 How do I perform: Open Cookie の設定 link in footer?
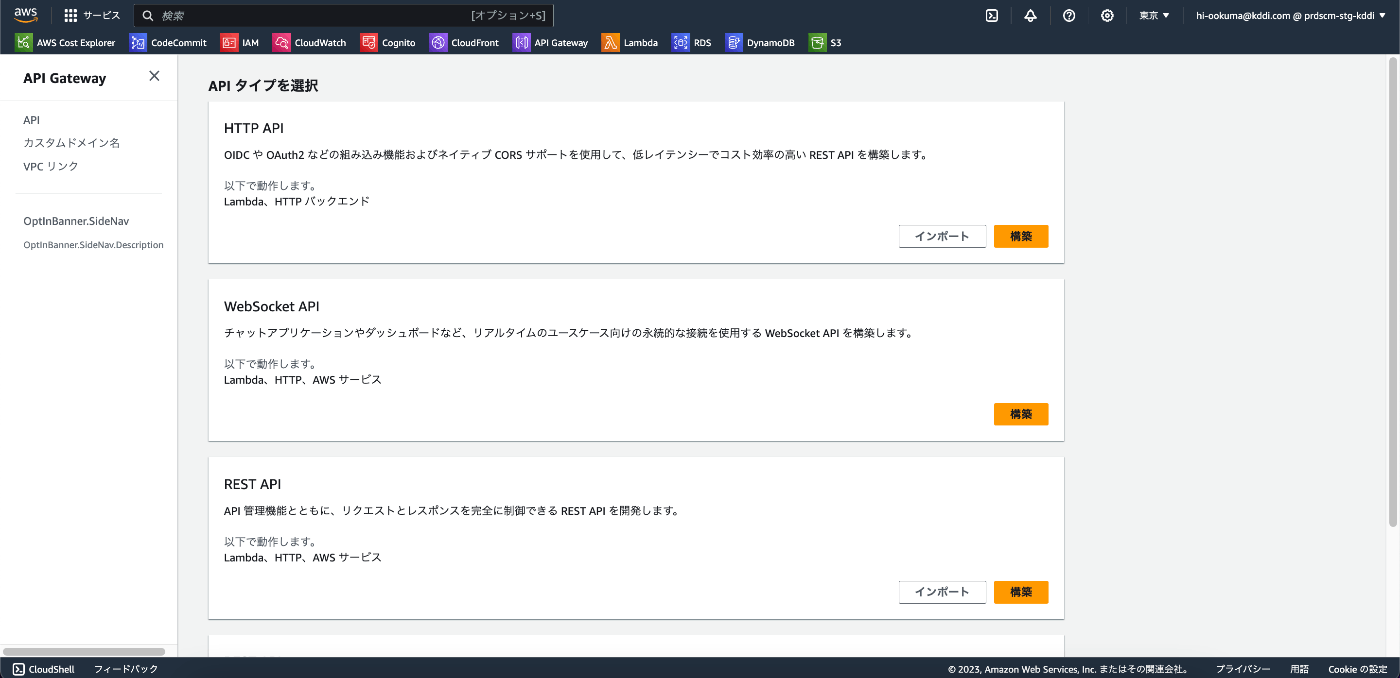click(x=1357, y=669)
